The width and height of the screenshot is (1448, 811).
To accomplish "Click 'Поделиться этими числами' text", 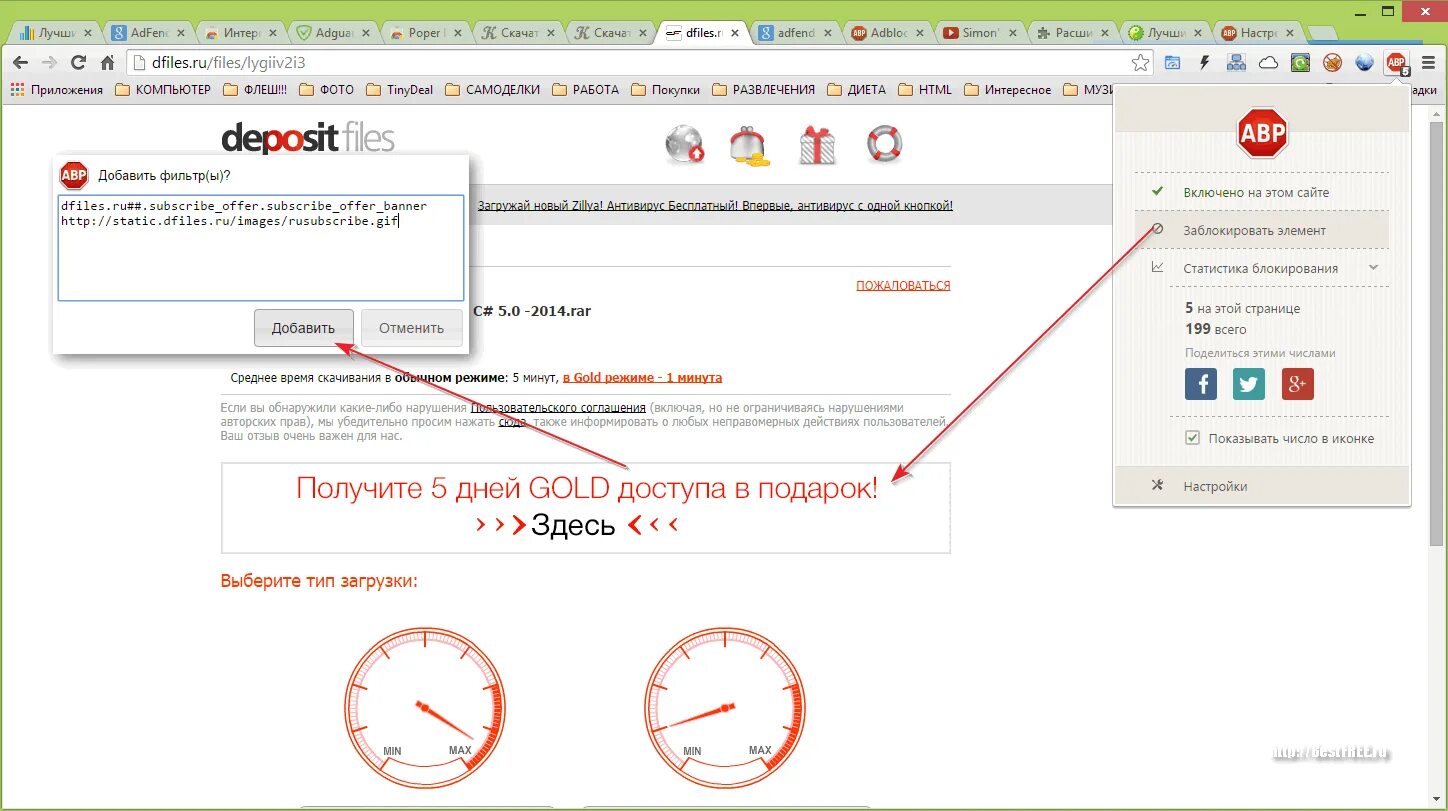I will pos(1260,353).
